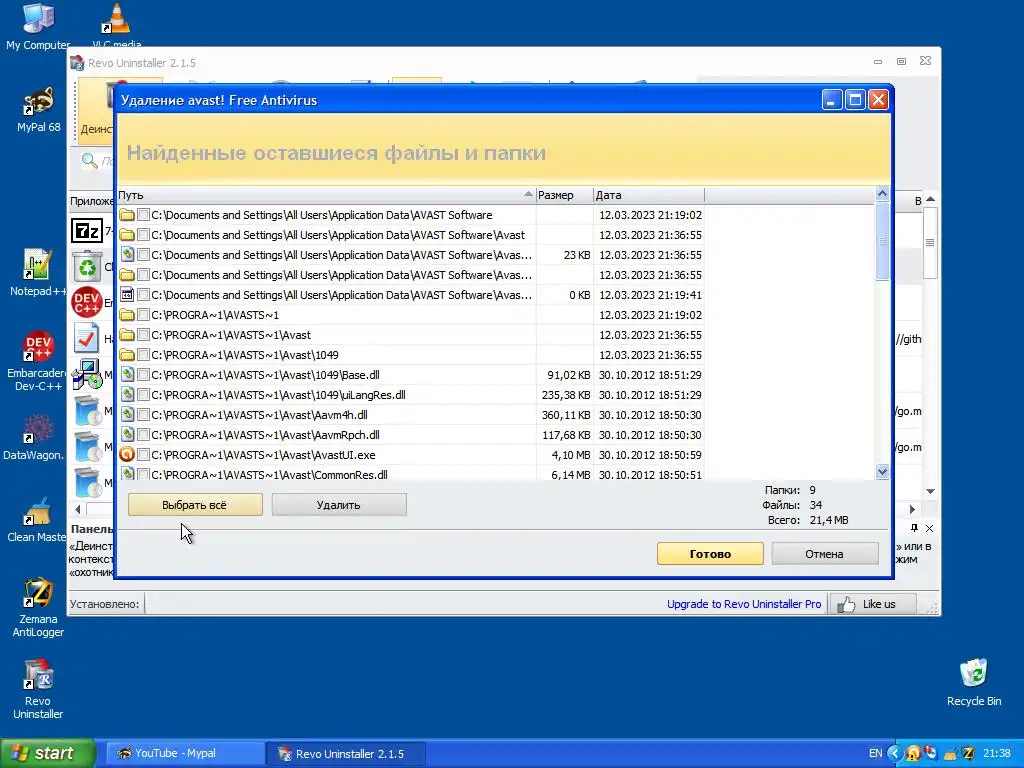Open Zemana AntiLogger desktop icon

(x=38, y=607)
